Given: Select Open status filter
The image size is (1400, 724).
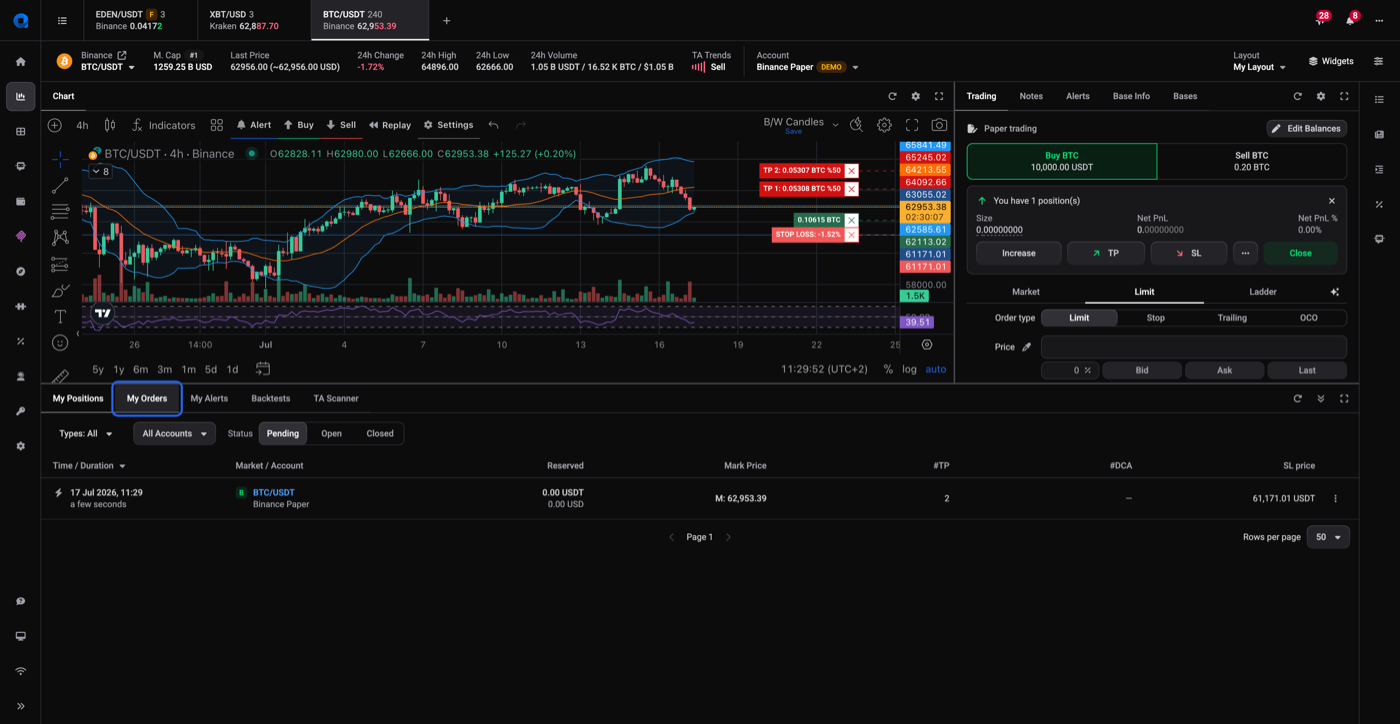Looking at the screenshot, I should point(331,433).
